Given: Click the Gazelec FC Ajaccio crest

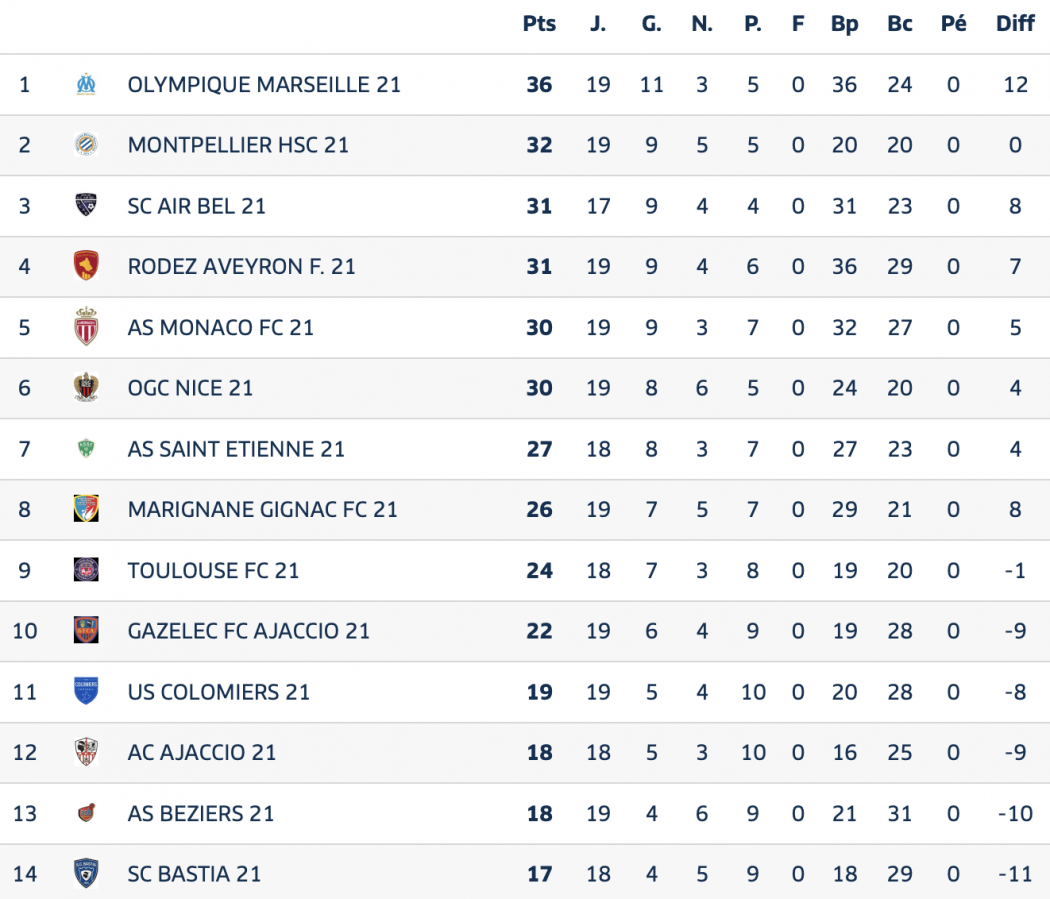Looking at the screenshot, I should [x=86, y=631].
